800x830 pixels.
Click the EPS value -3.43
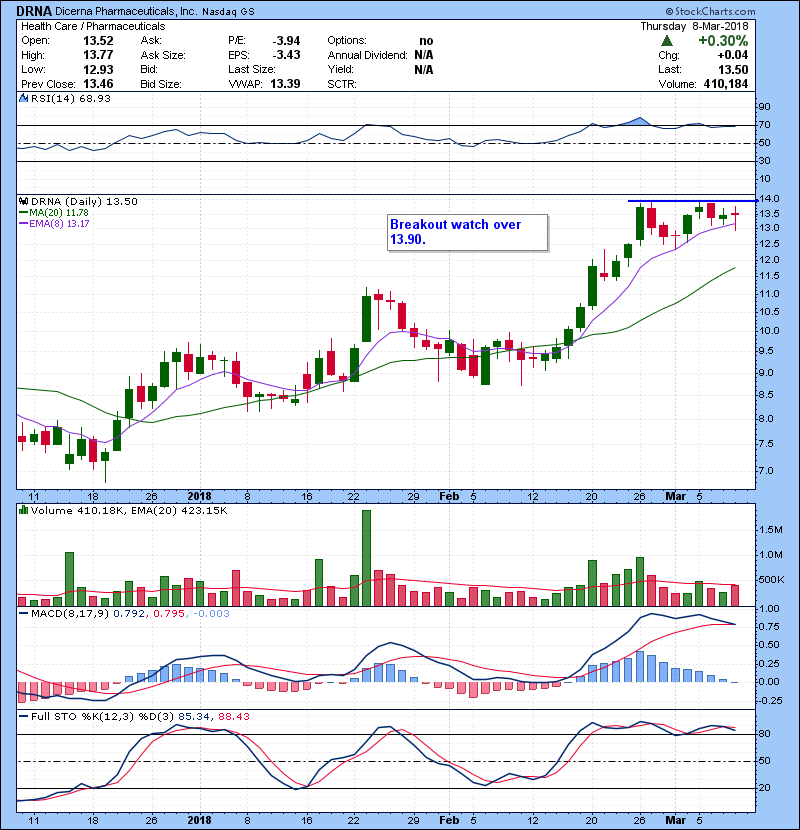point(286,55)
